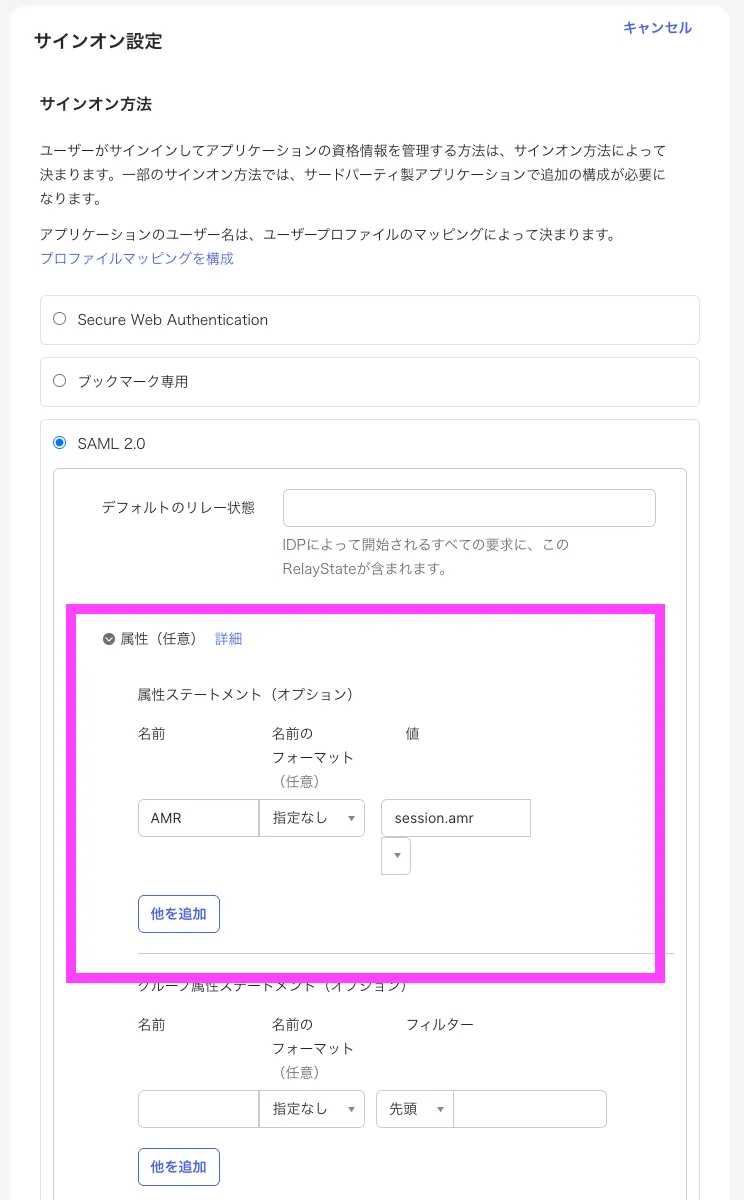Open the group attribute 指定なし format dropdown
744x1200 pixels.
point(312,1109)
